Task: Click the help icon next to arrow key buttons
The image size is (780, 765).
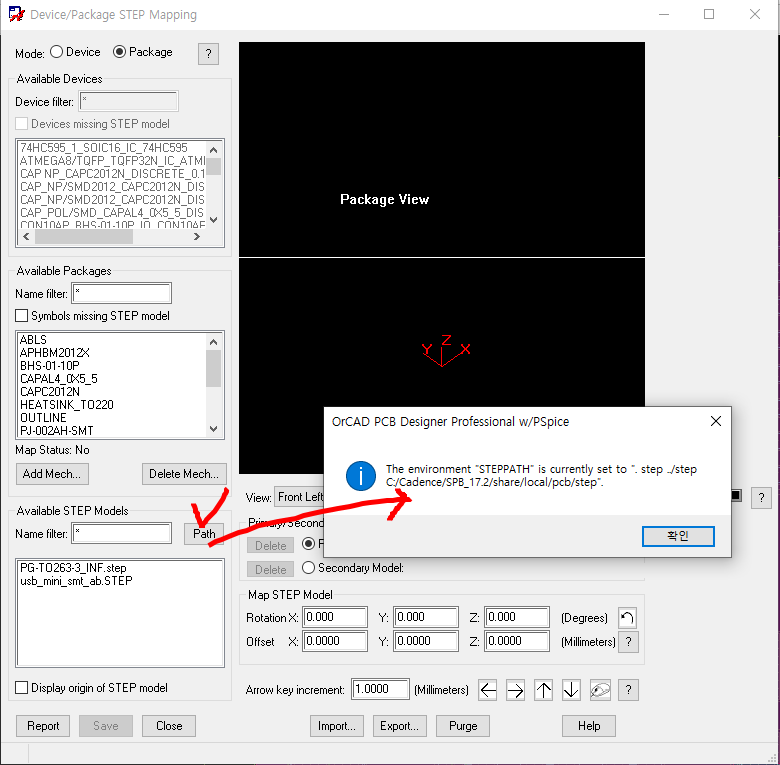Action: coord(628,690)
